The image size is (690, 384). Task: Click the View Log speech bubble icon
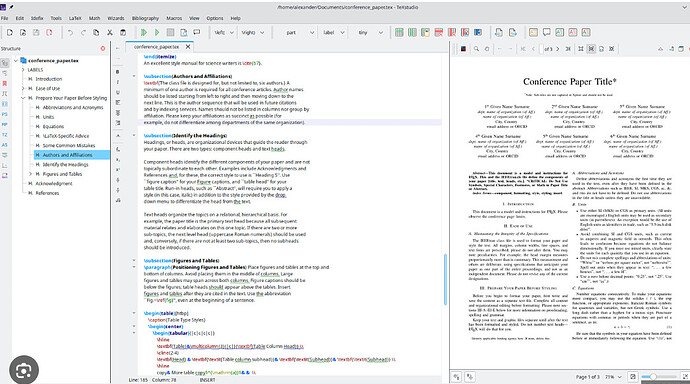(x=197, y=33)
